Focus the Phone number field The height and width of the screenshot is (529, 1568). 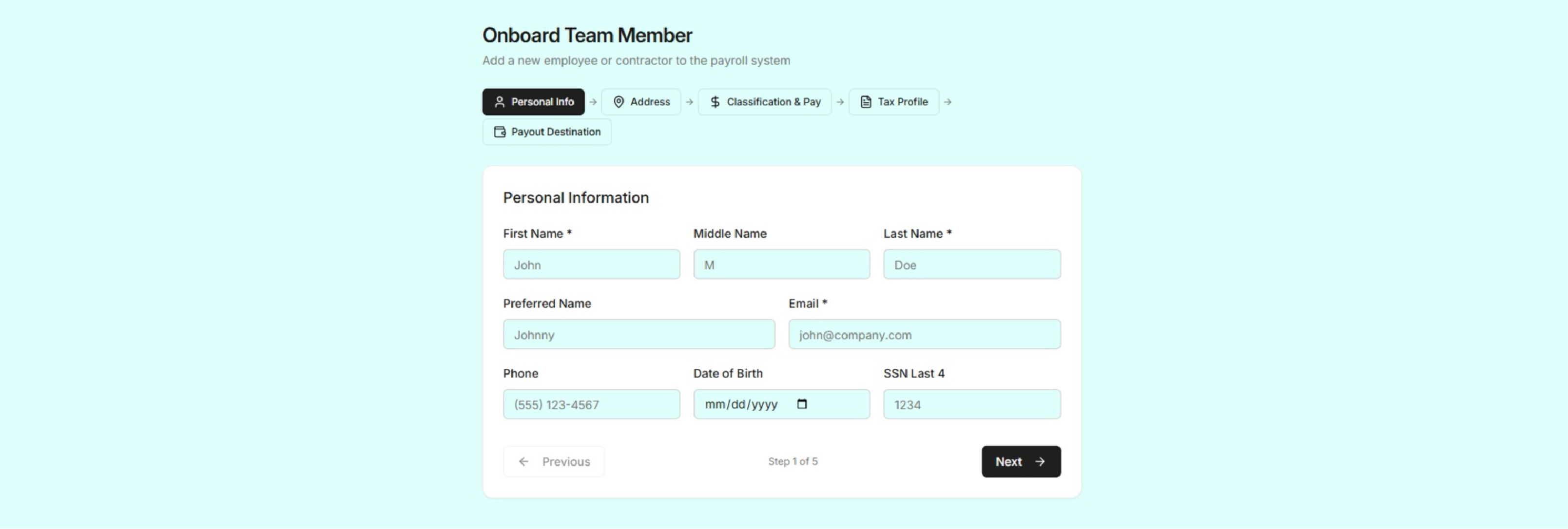[x=591, y=405]
